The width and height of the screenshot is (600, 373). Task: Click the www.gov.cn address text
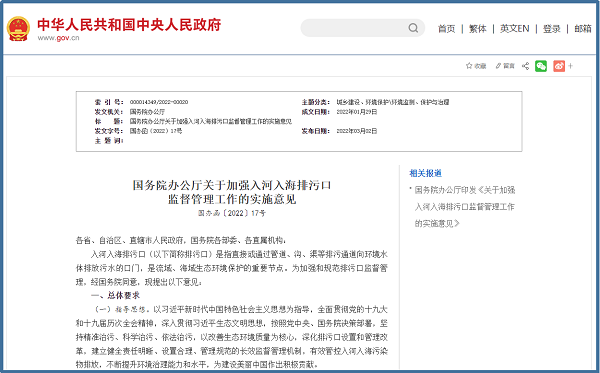[58, 38]
